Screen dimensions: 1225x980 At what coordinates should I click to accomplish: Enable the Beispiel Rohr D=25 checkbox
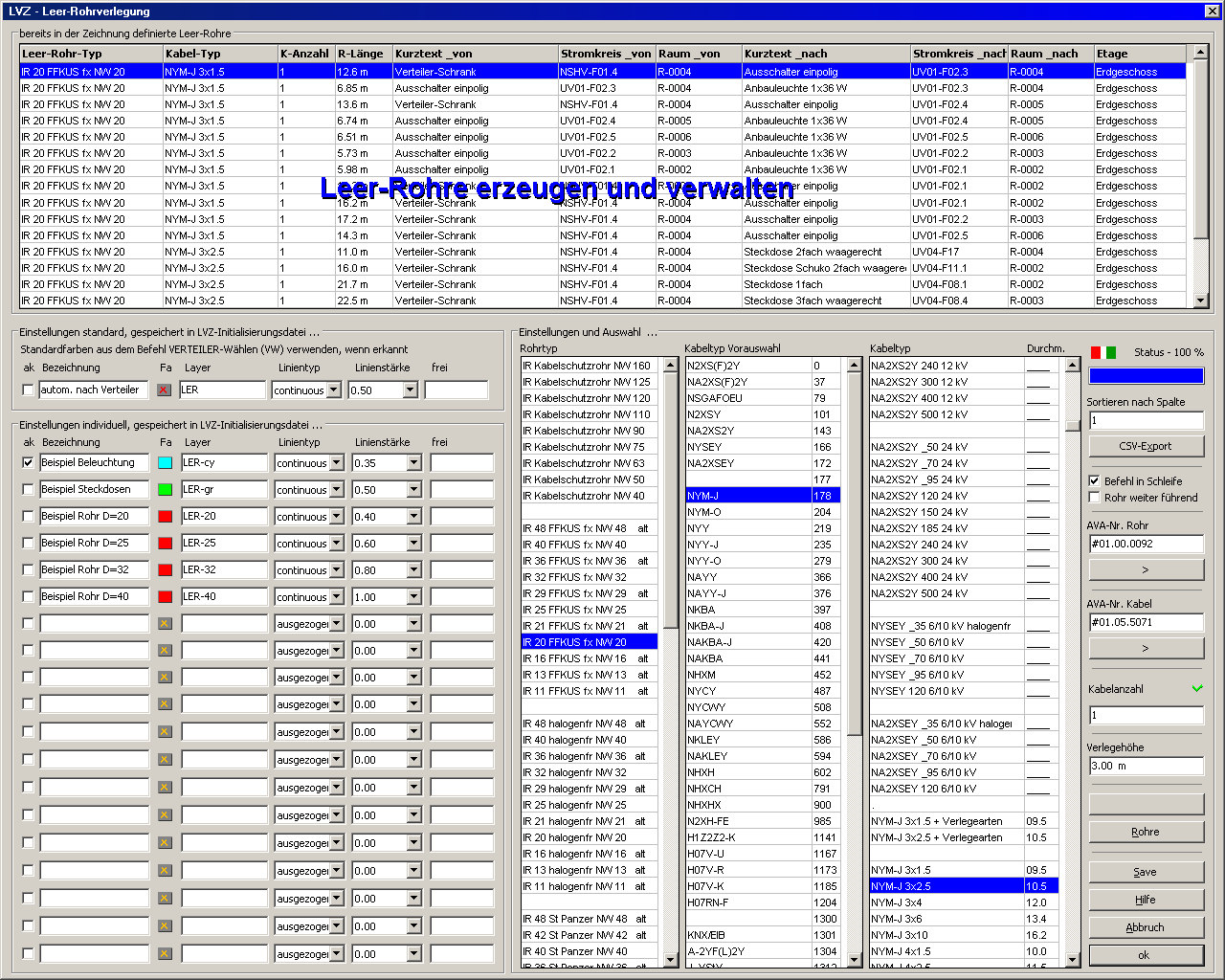coord(28,543)
